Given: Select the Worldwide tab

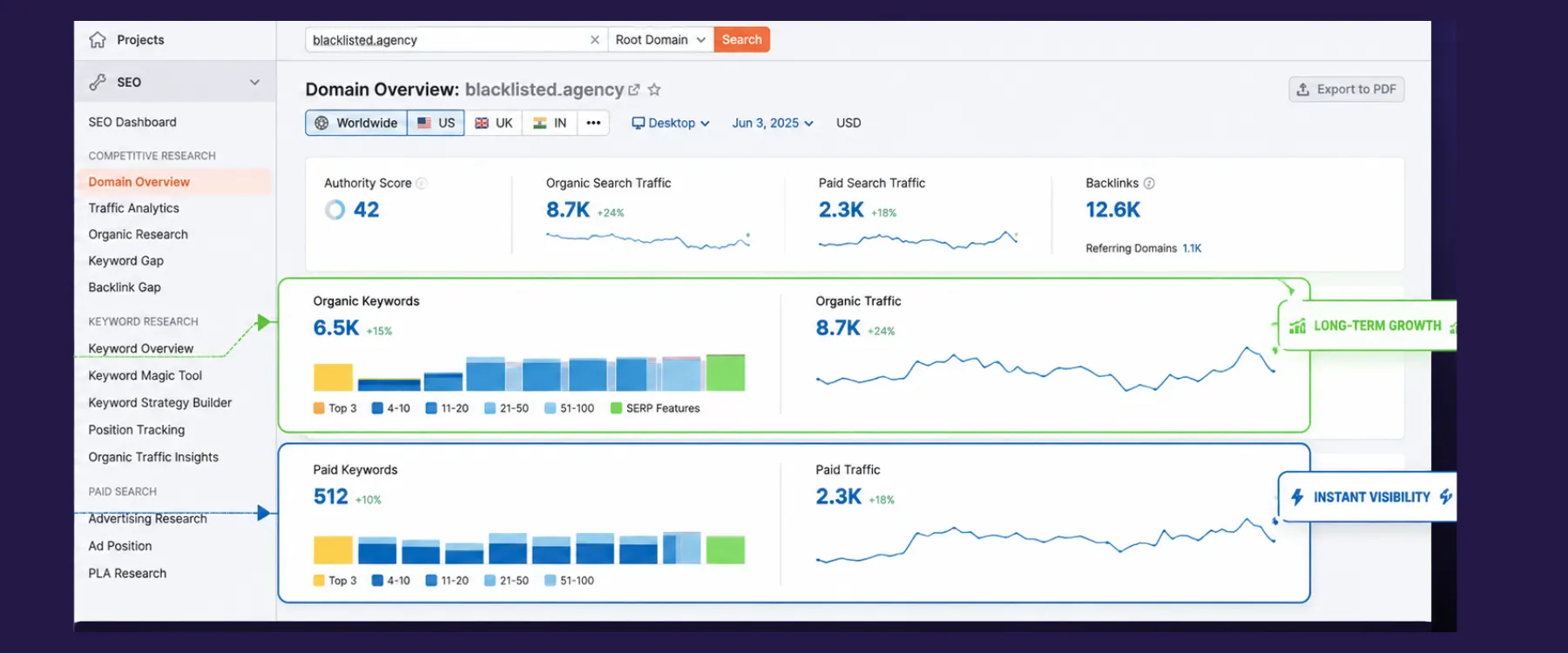Looking at the screenshot, I should click(356, 123).
